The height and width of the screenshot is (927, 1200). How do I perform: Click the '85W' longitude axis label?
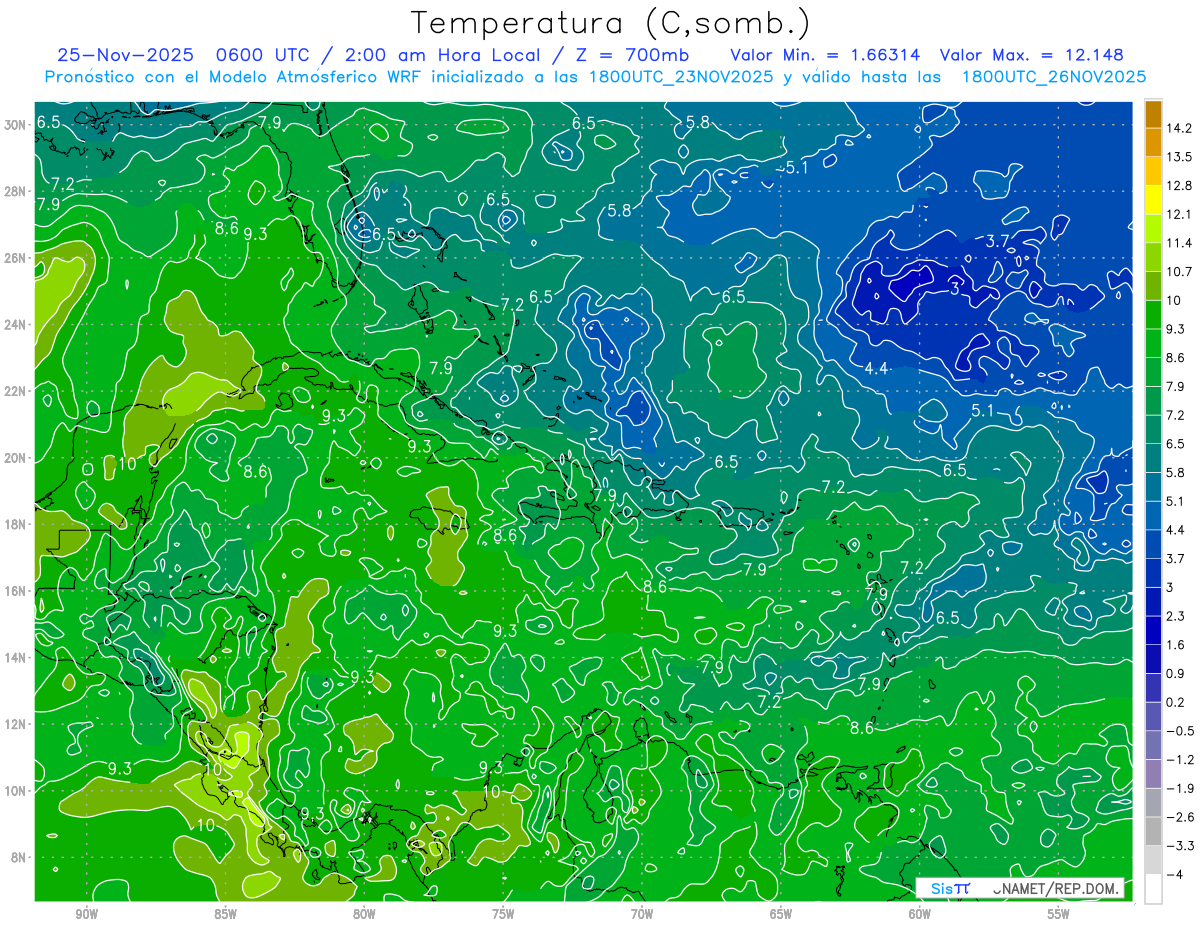click(x=225, y=914)
